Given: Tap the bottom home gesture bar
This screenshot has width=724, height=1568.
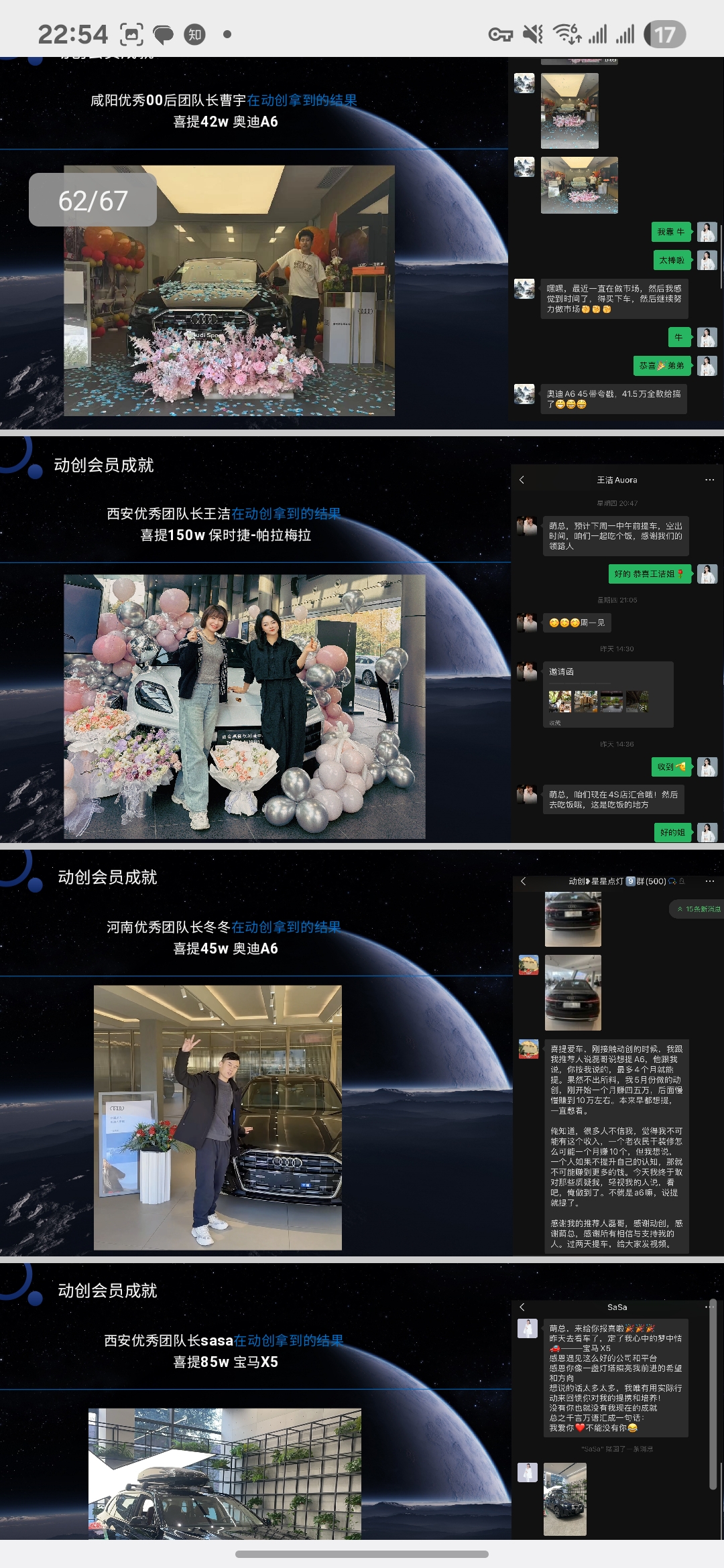Looking at the screenshot, I should point(362,1554).
